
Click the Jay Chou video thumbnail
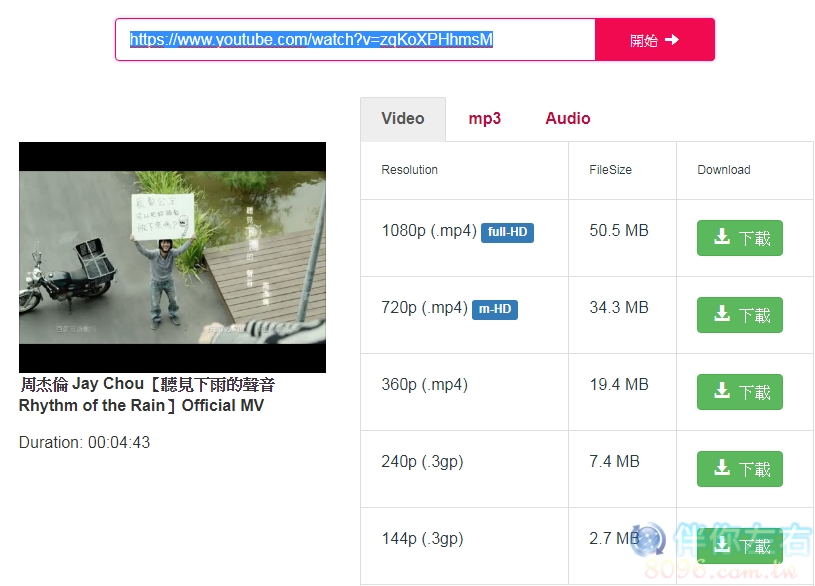pos(173,257)
